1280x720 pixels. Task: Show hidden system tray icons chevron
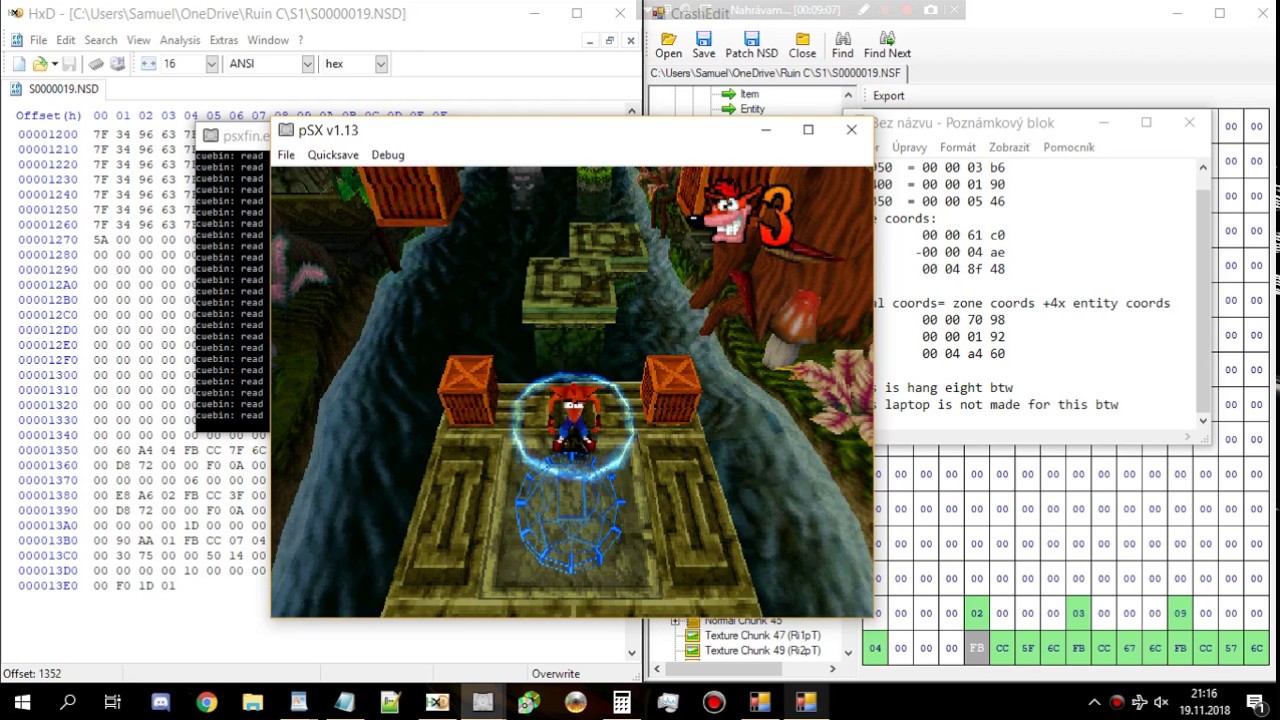(x=1094, y=702)
